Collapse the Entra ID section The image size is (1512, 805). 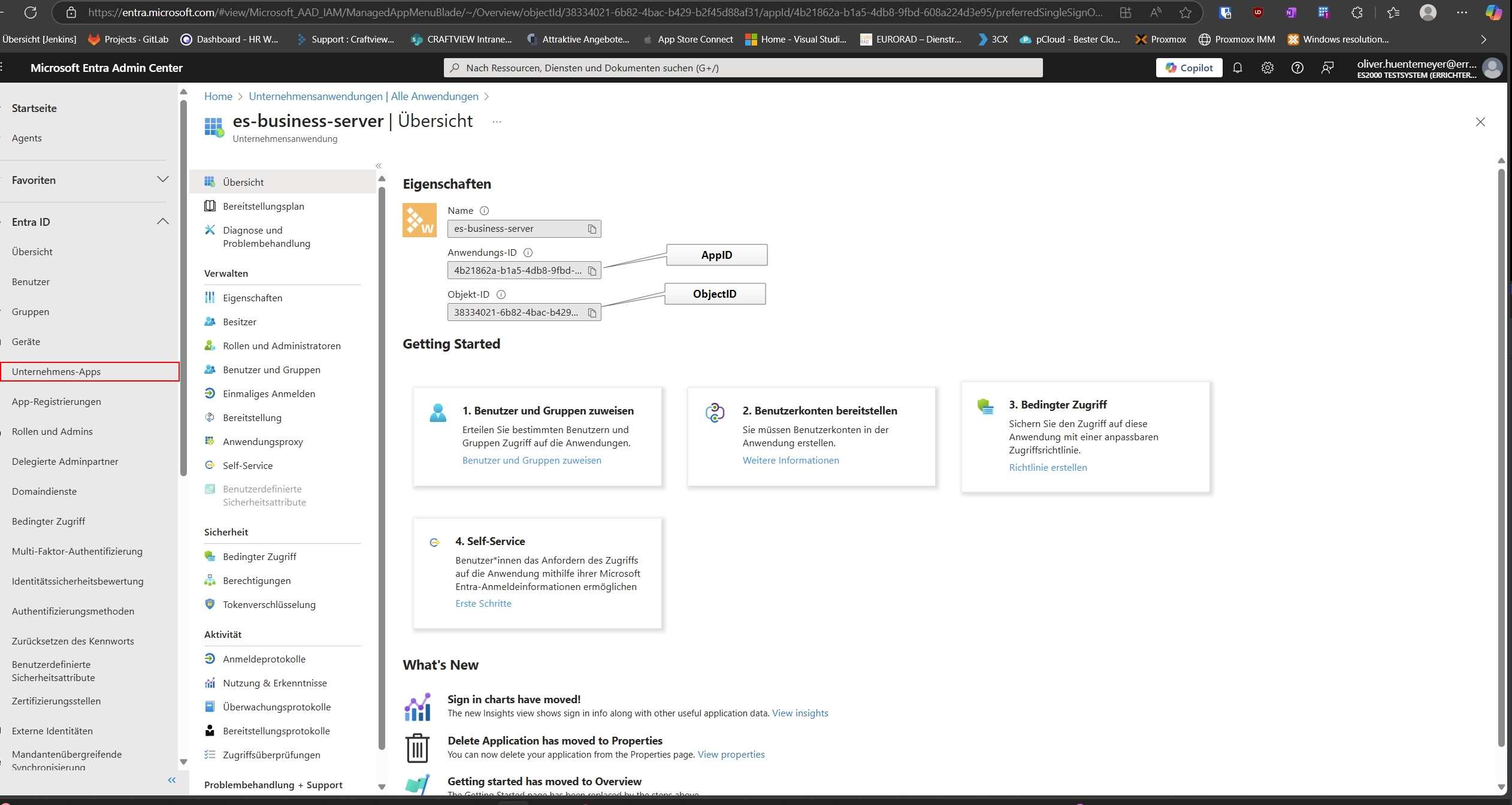(163, 222)
